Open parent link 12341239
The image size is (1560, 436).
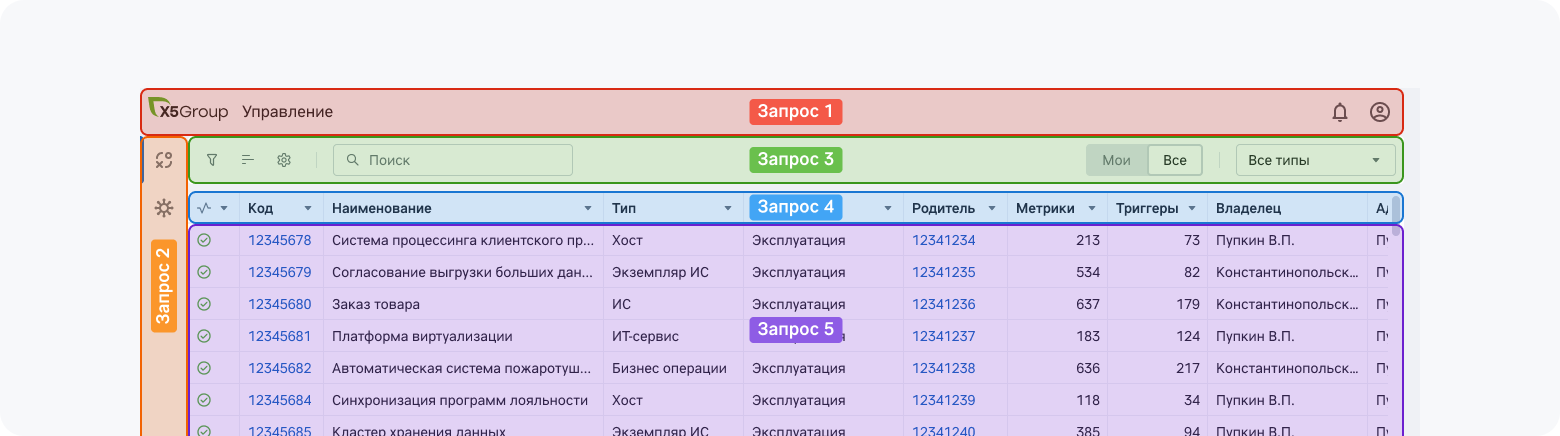943,400
